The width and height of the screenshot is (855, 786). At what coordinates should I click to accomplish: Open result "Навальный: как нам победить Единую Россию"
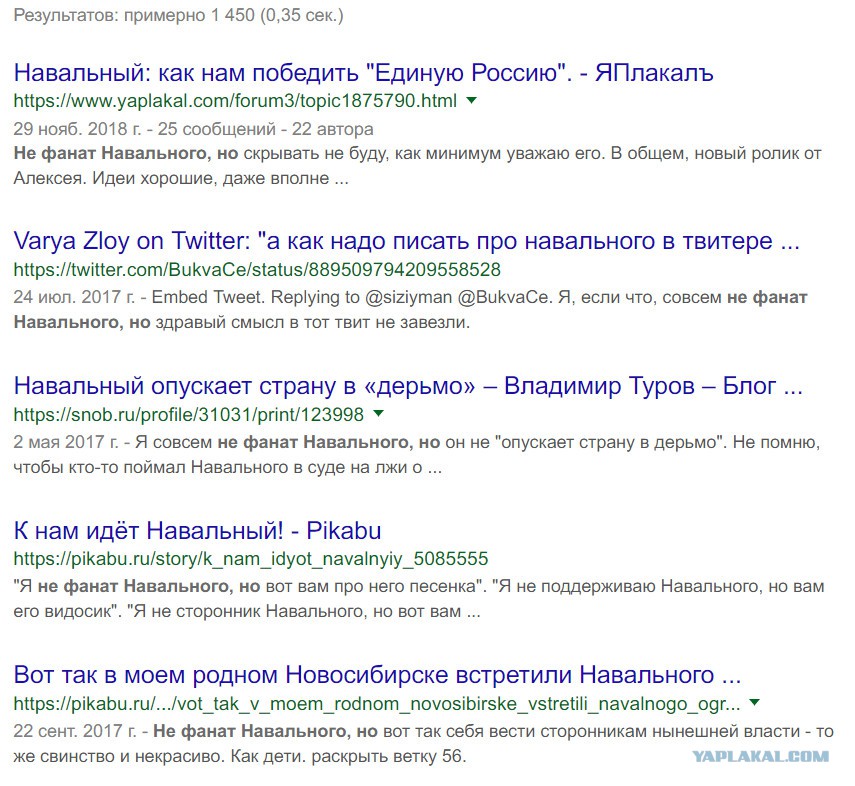(364, 73)
